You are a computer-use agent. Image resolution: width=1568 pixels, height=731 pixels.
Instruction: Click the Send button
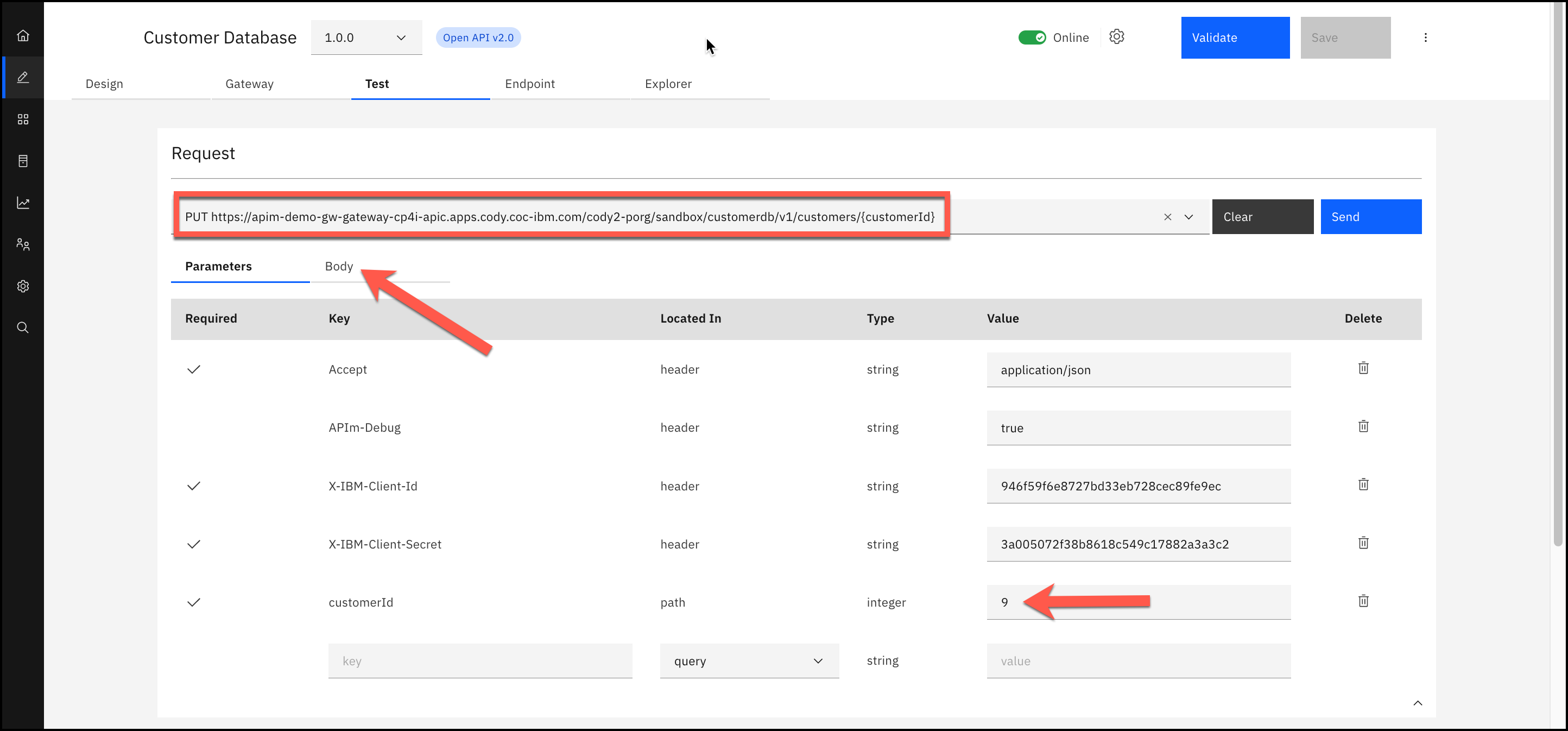tap(1370, 217)
